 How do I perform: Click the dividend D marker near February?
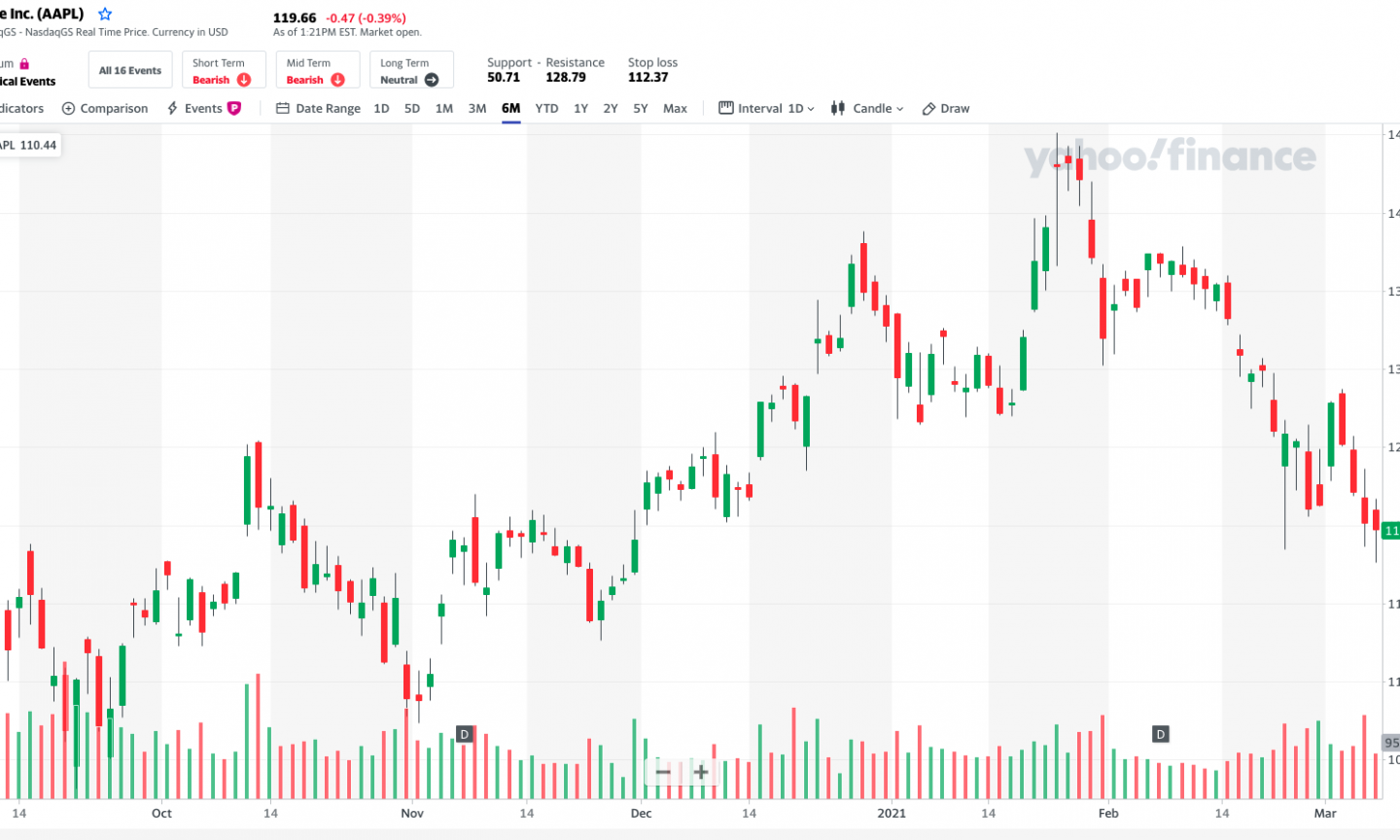click(x=1160, y=734)
